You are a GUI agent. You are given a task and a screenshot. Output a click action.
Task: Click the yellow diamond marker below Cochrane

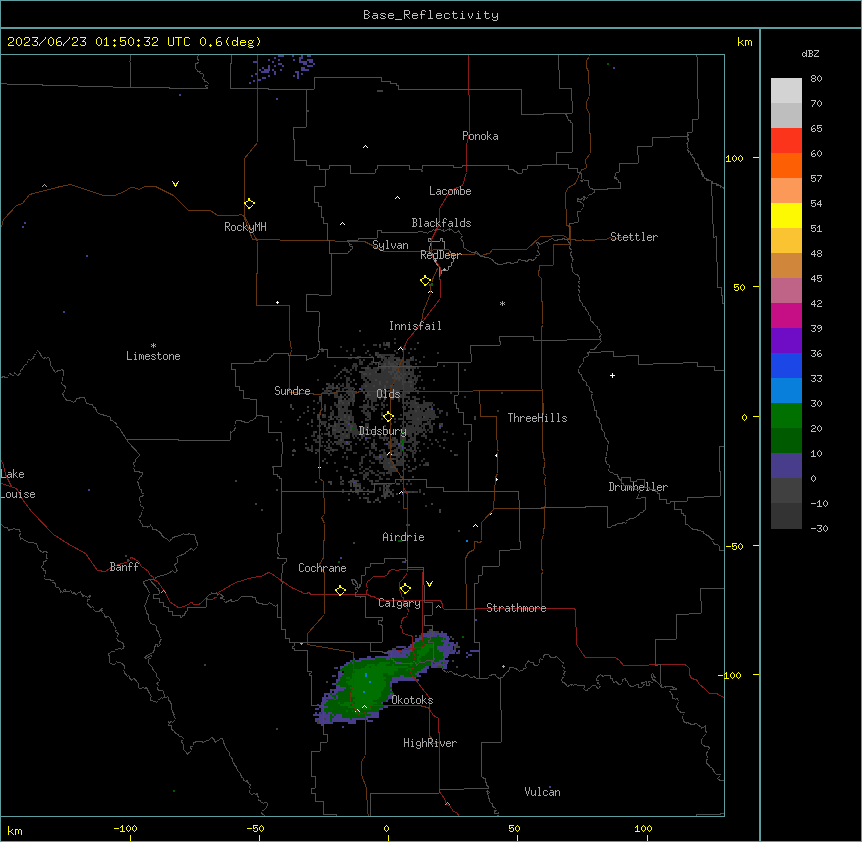click(340, 590)
